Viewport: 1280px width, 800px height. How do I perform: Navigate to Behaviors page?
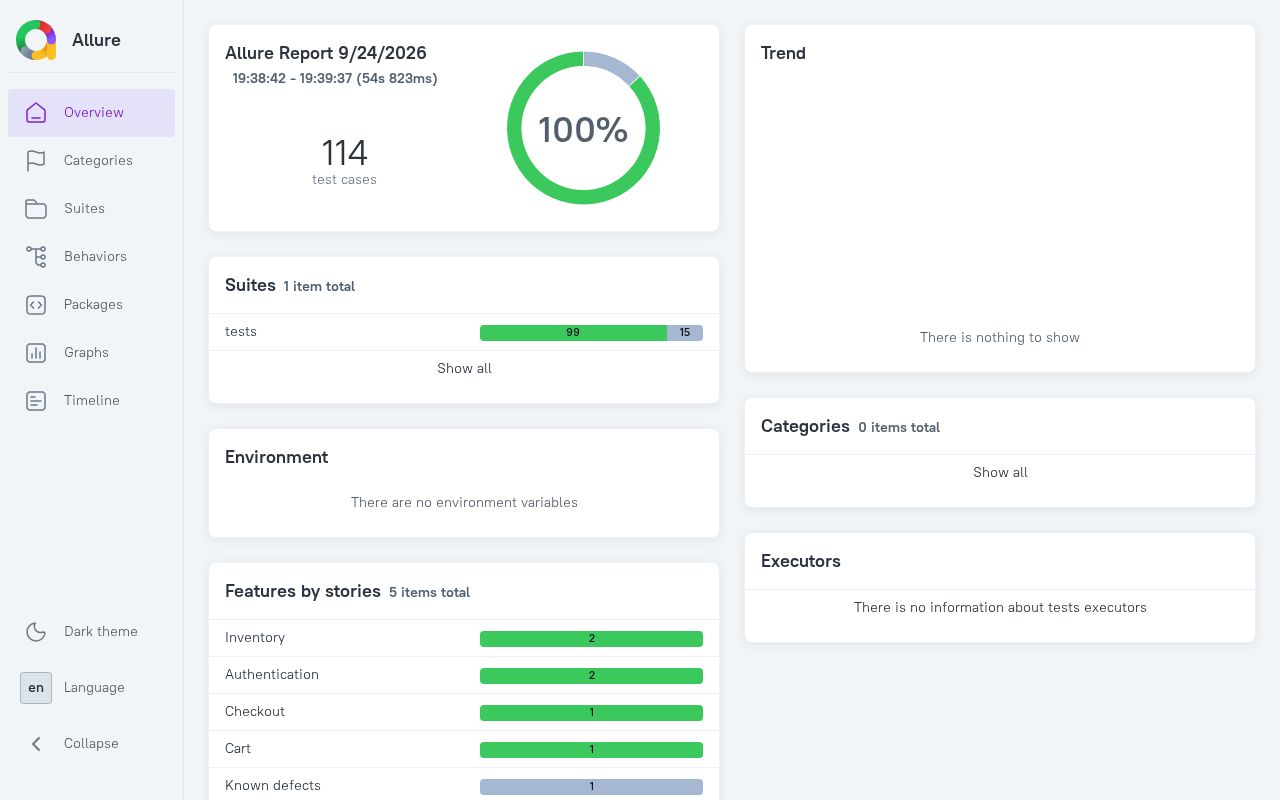pyautogui.click(x=92, y=257)
